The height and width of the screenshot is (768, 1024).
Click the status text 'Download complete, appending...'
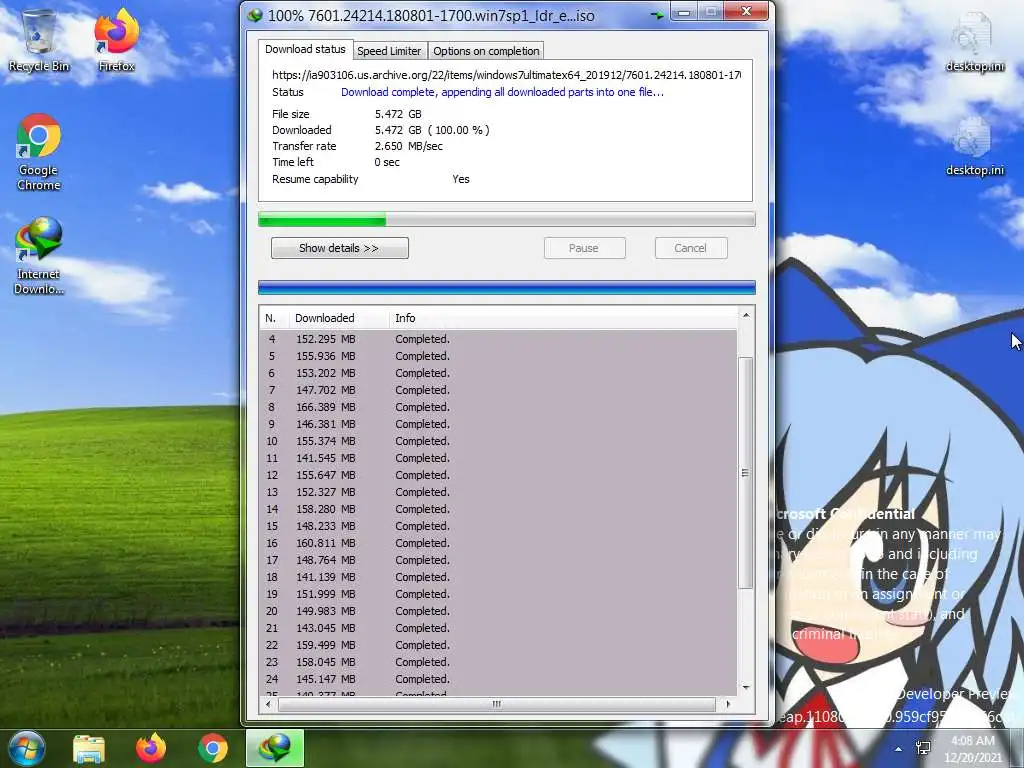502,92
